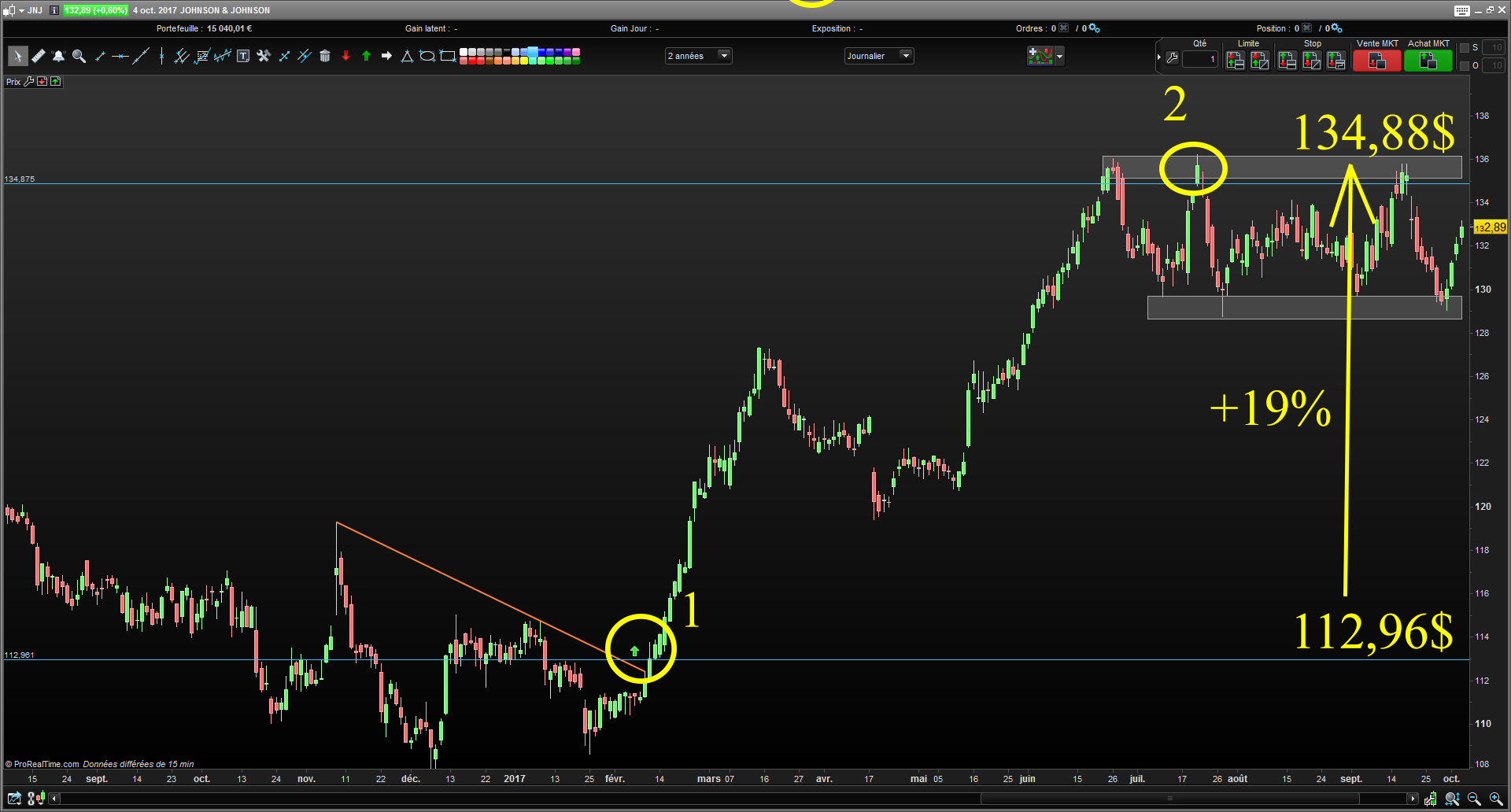Select the horizontal line drawing tool
The height and width of the screenshot is (812, 1511).
coord(120,56)
